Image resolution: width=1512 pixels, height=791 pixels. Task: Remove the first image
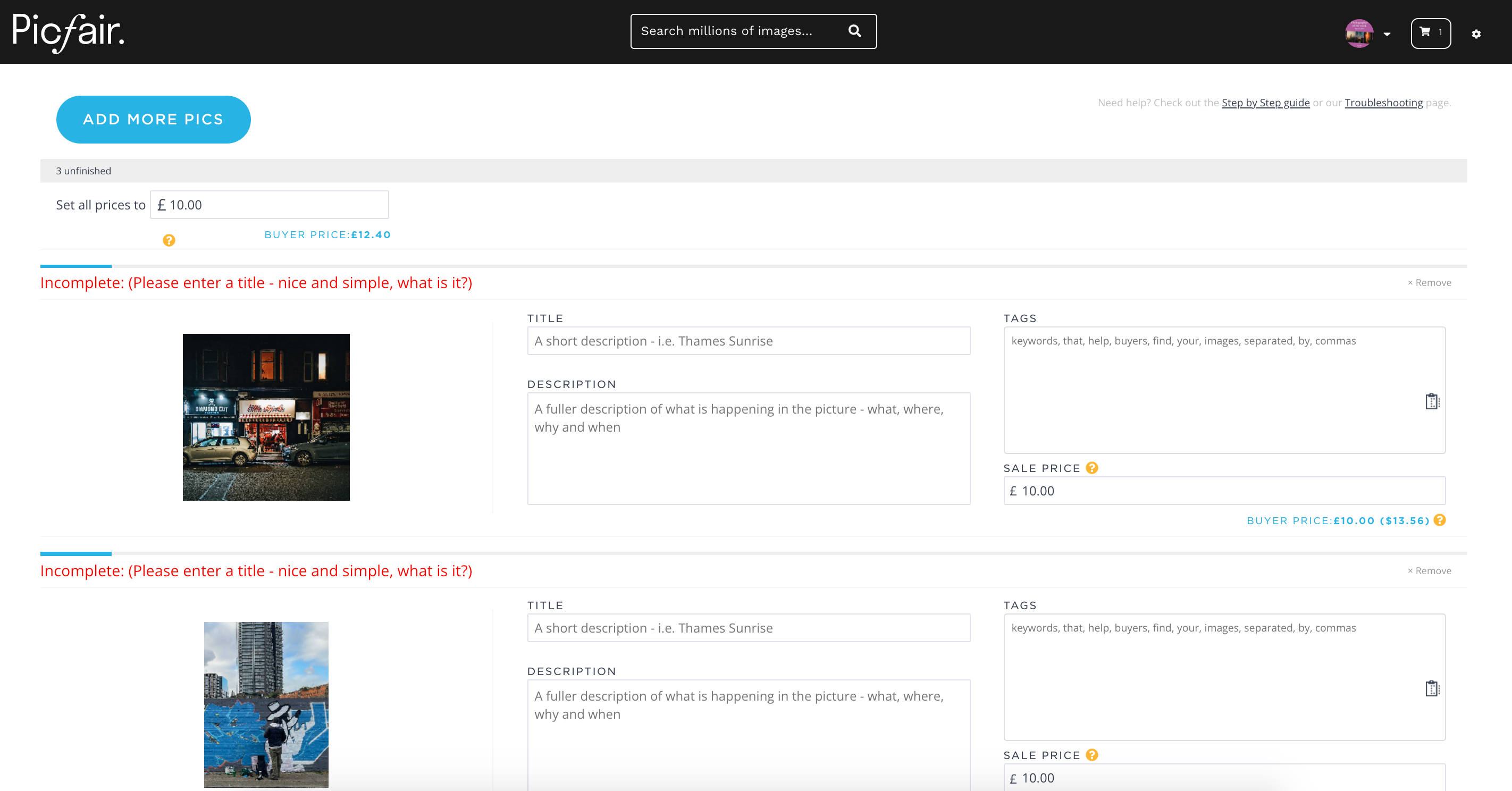[1429, 283]
